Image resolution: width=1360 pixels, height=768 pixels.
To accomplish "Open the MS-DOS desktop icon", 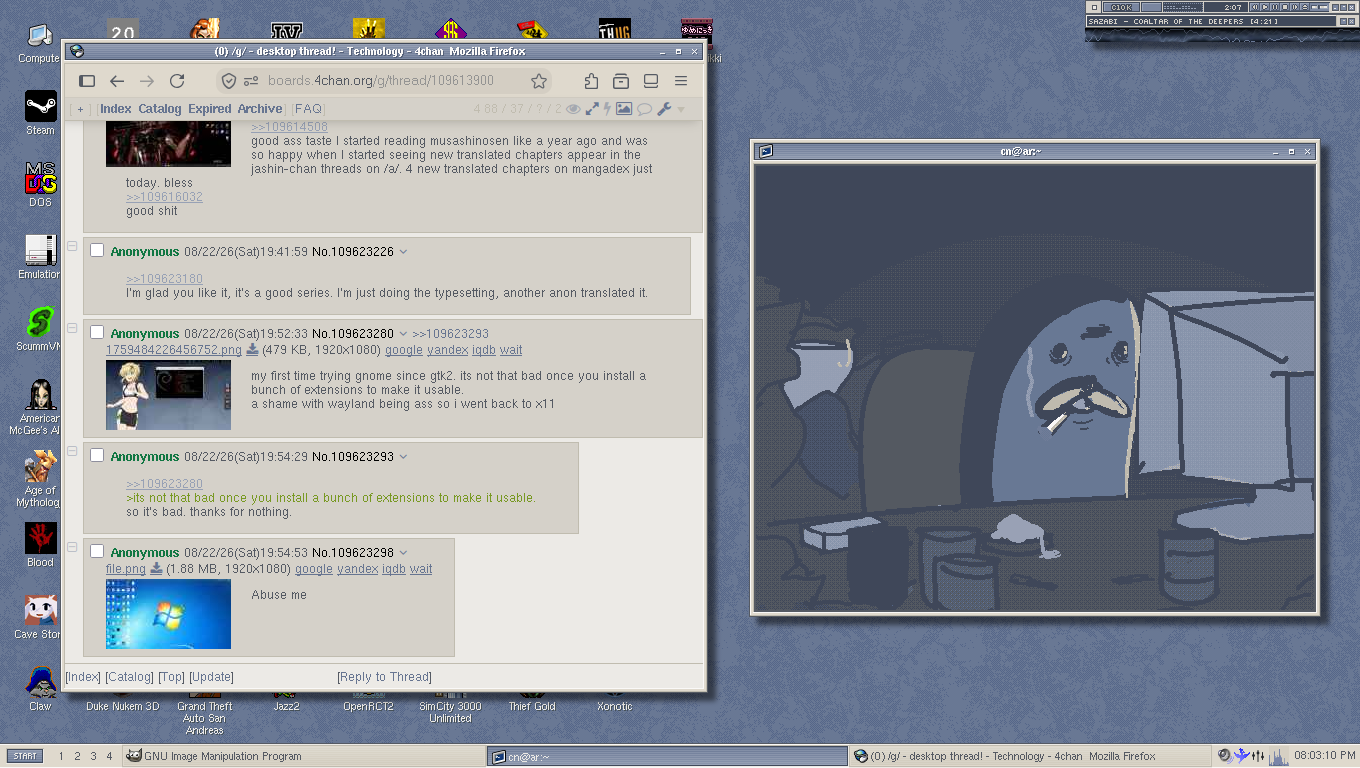I will point(40,178).
